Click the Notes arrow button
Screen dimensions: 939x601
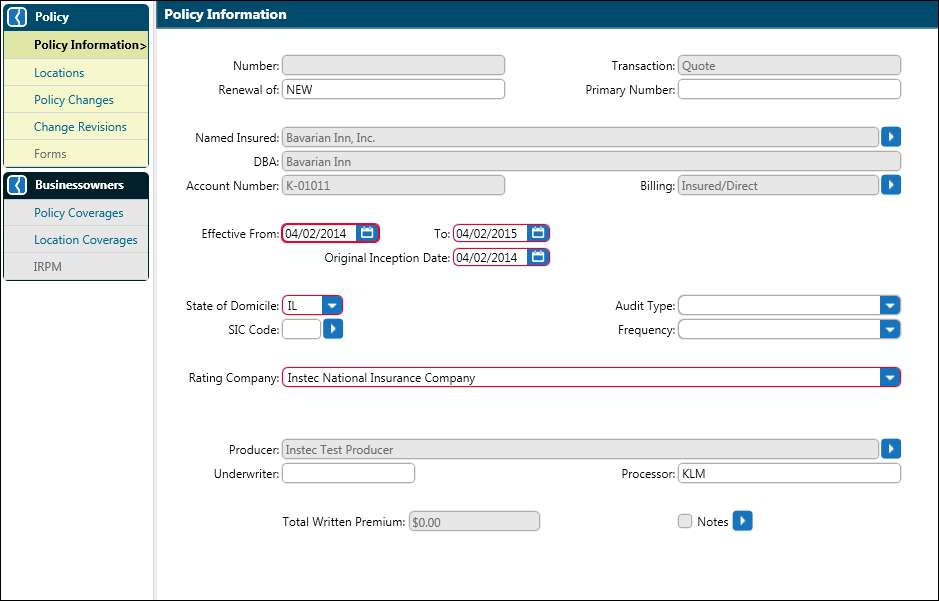[x=742, y=521]
